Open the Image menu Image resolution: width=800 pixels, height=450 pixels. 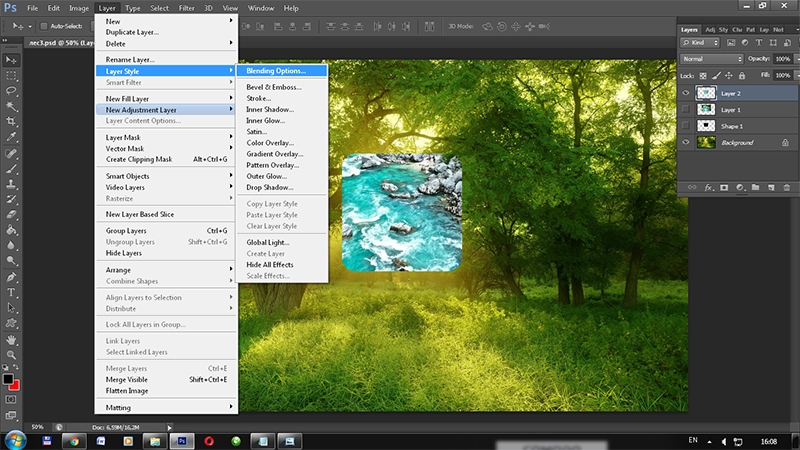pos(79,8)
